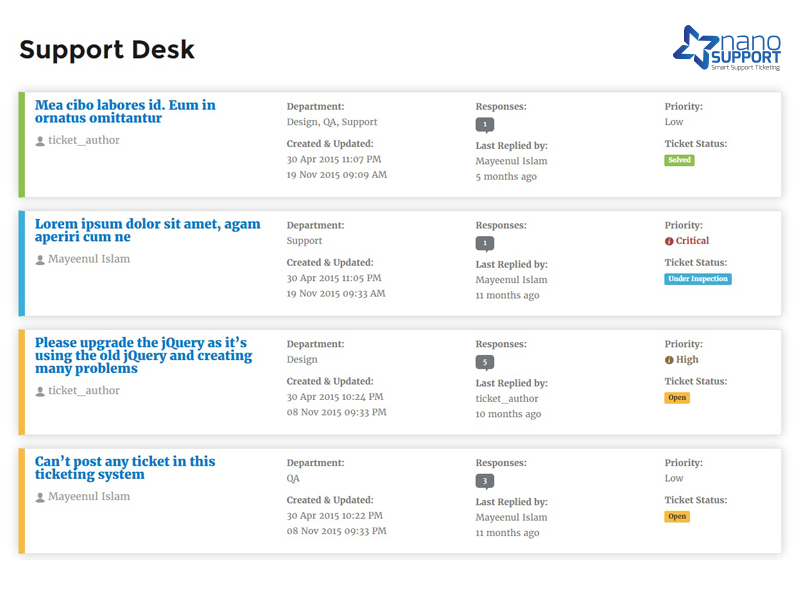Click the Open badge on the last ticket

click(x=677, y=516)
